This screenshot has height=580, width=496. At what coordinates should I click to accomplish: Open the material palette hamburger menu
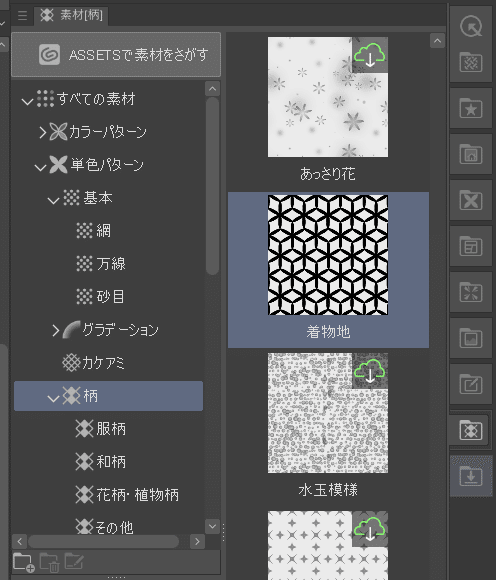click(22, 16)
